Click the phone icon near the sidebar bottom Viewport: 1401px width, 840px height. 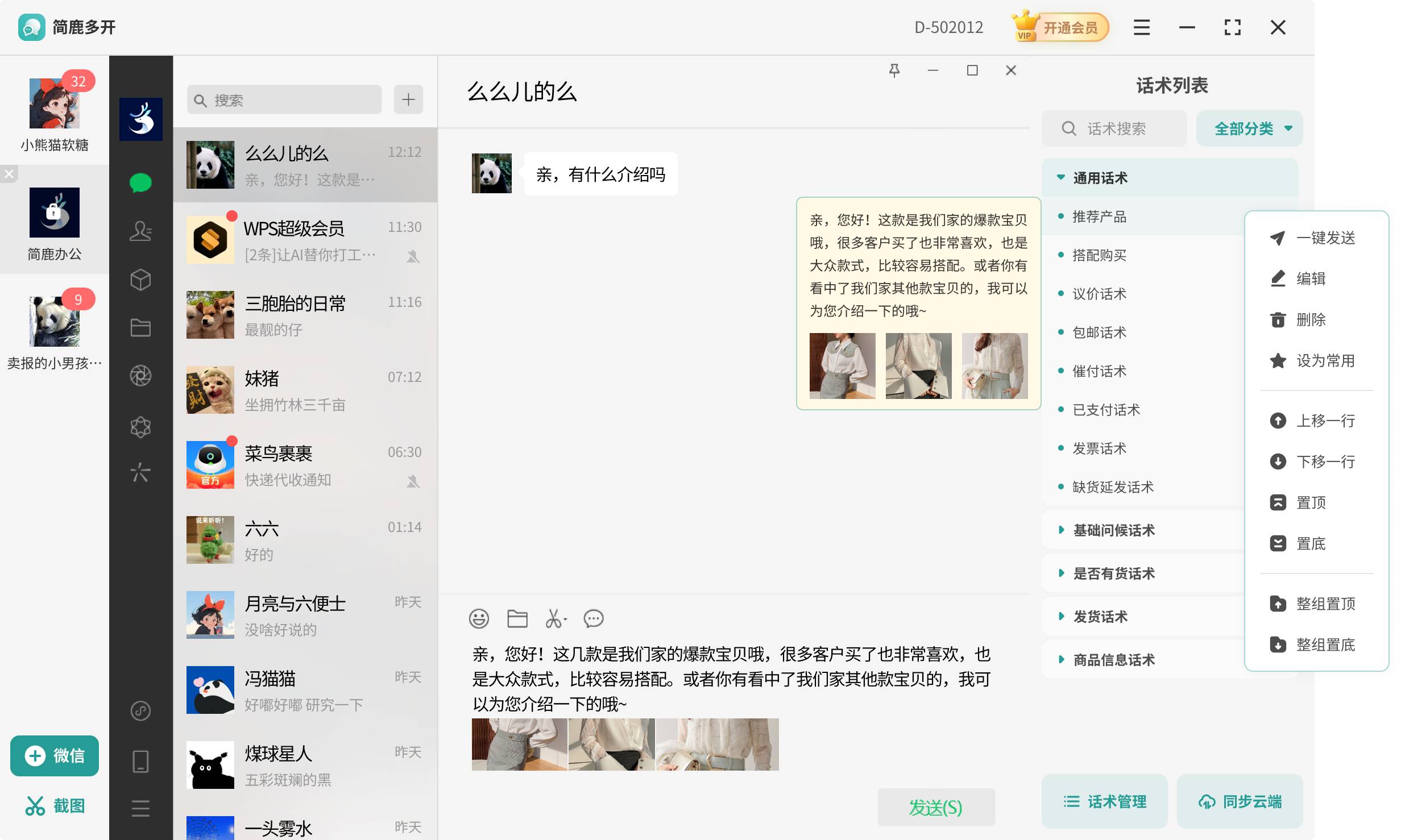tap(140, 760)
